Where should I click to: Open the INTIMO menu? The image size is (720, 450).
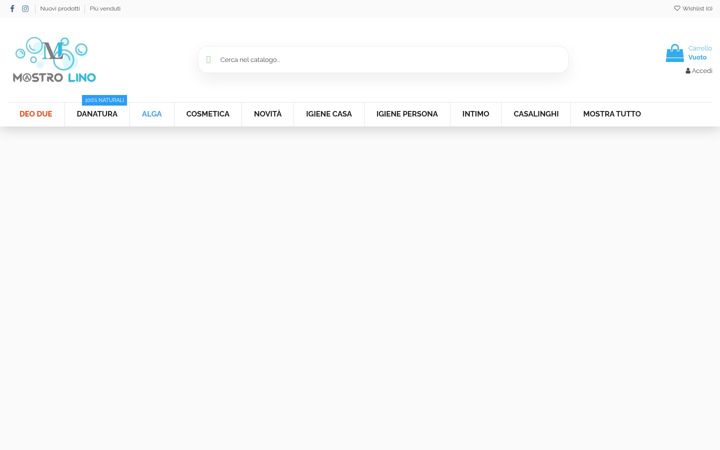point(476,114)
